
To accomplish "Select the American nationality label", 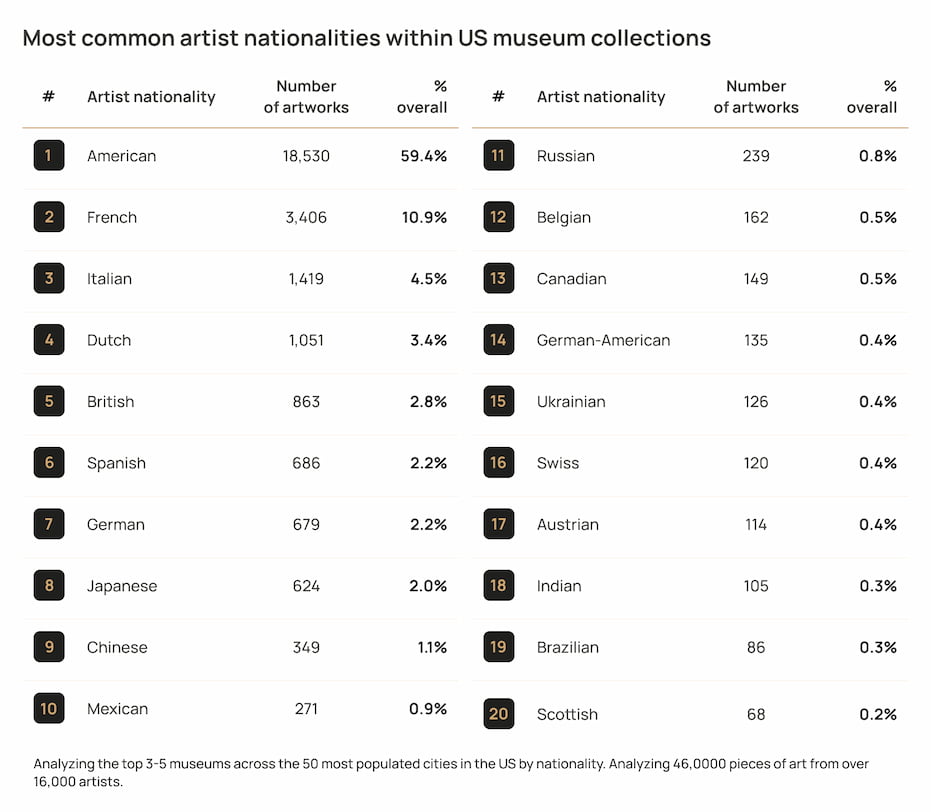I will coord(122,156).
